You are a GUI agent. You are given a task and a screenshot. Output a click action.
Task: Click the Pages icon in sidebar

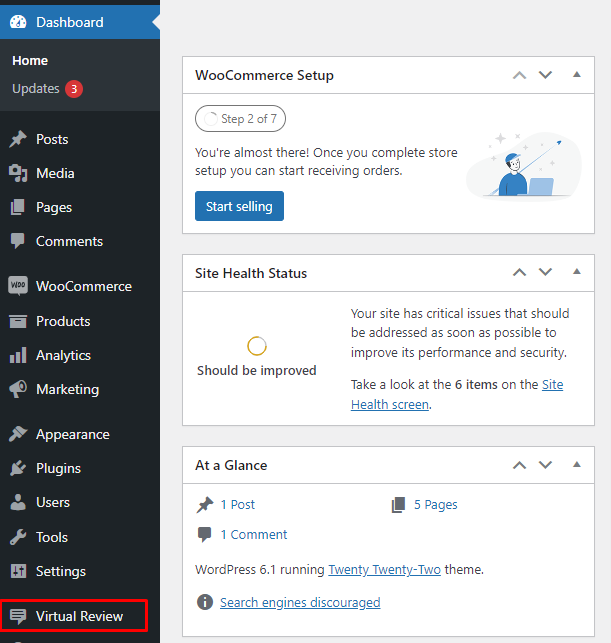pos(18,207)
